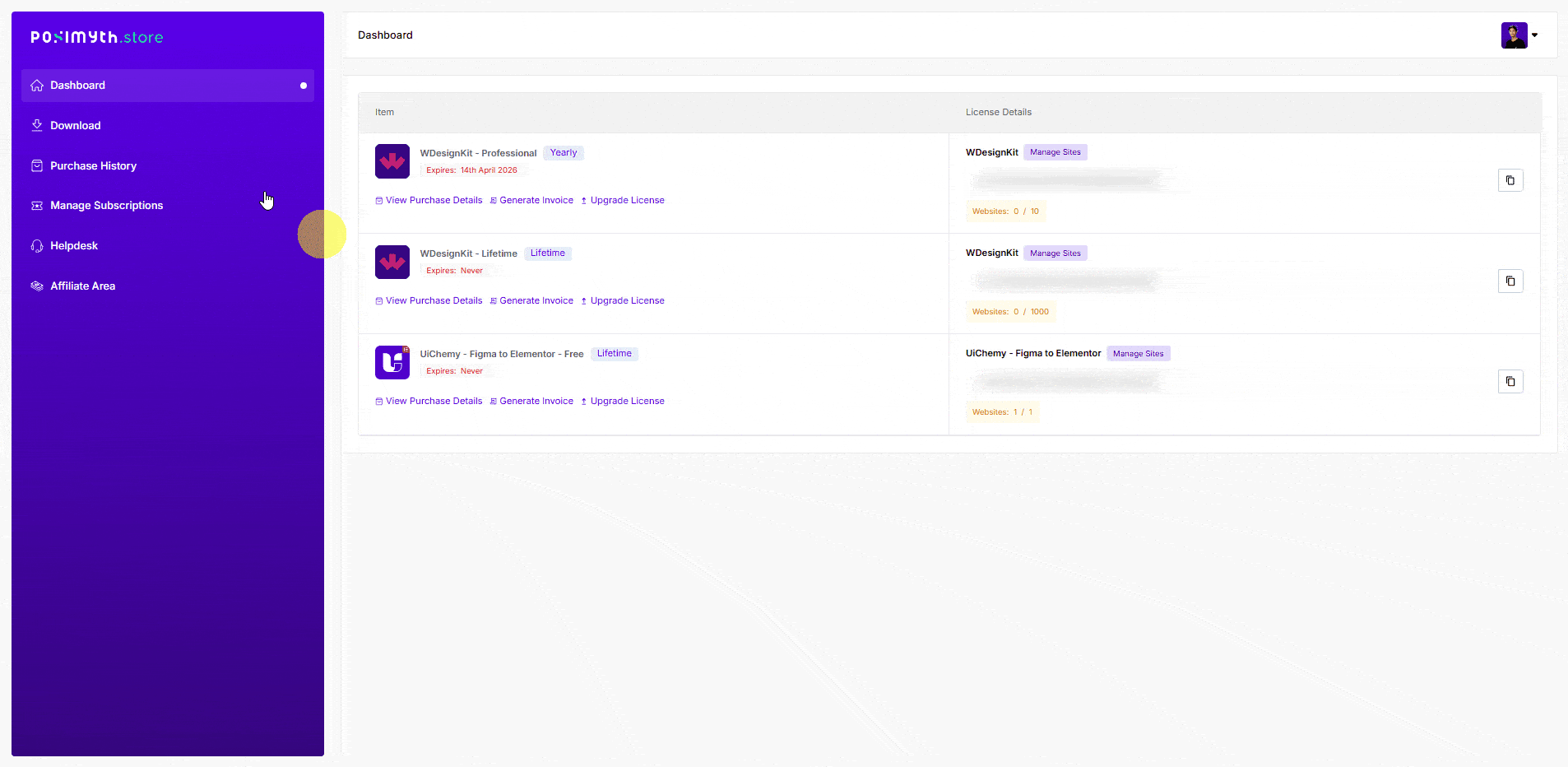Click the Lifetime badge on WDesignKit Lifetime
Screen dimensions: 1568x767
tap(548, 253)
